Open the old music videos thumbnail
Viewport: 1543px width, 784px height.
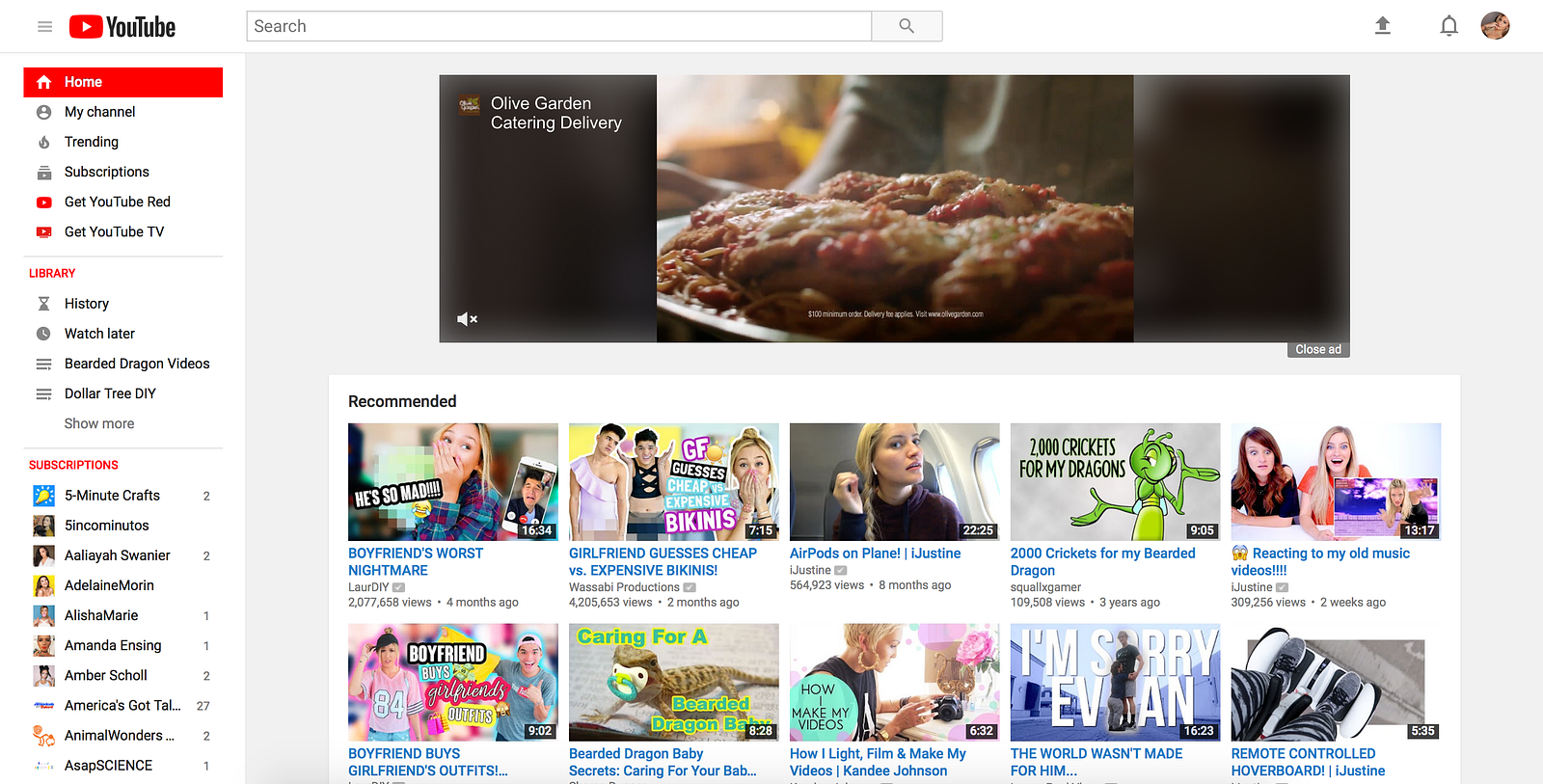tap(1337, 482)
